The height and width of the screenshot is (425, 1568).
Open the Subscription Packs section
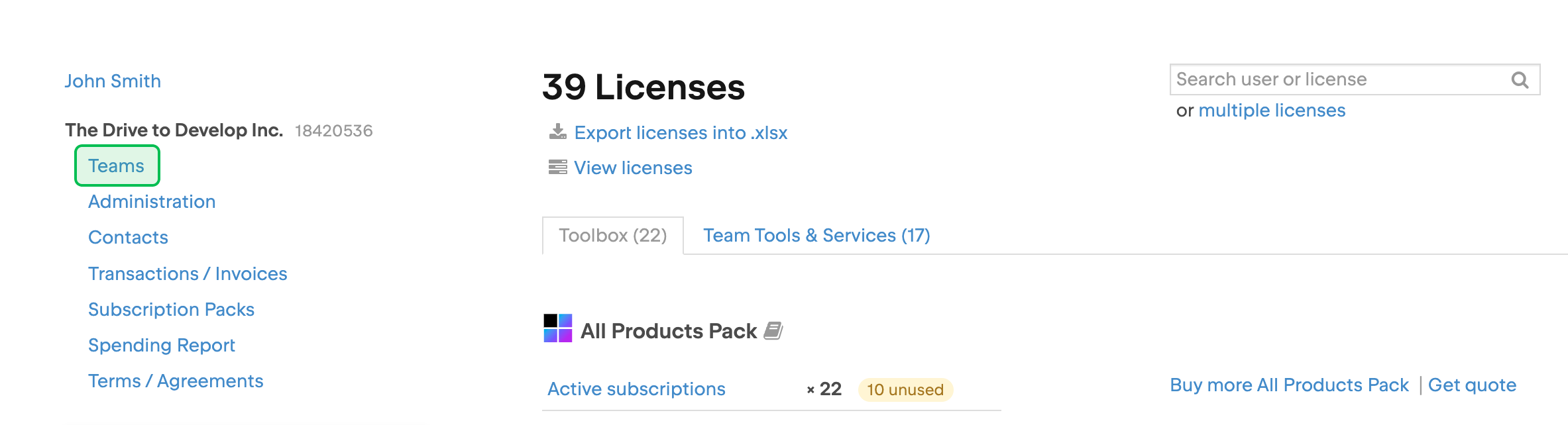pos(171,309)
